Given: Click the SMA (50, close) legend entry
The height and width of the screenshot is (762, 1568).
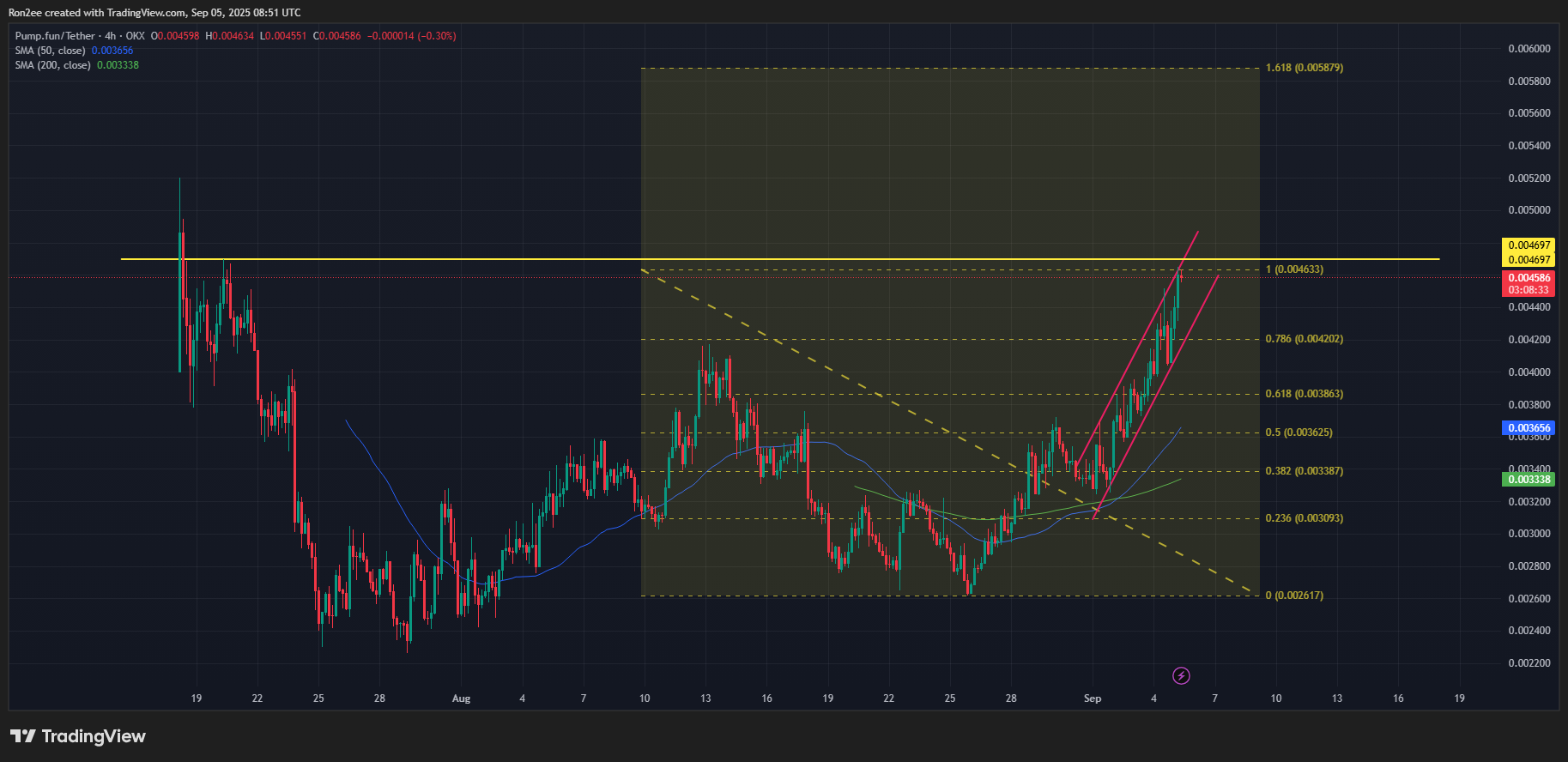Looking at the screenshot, I should click(50, 51).
